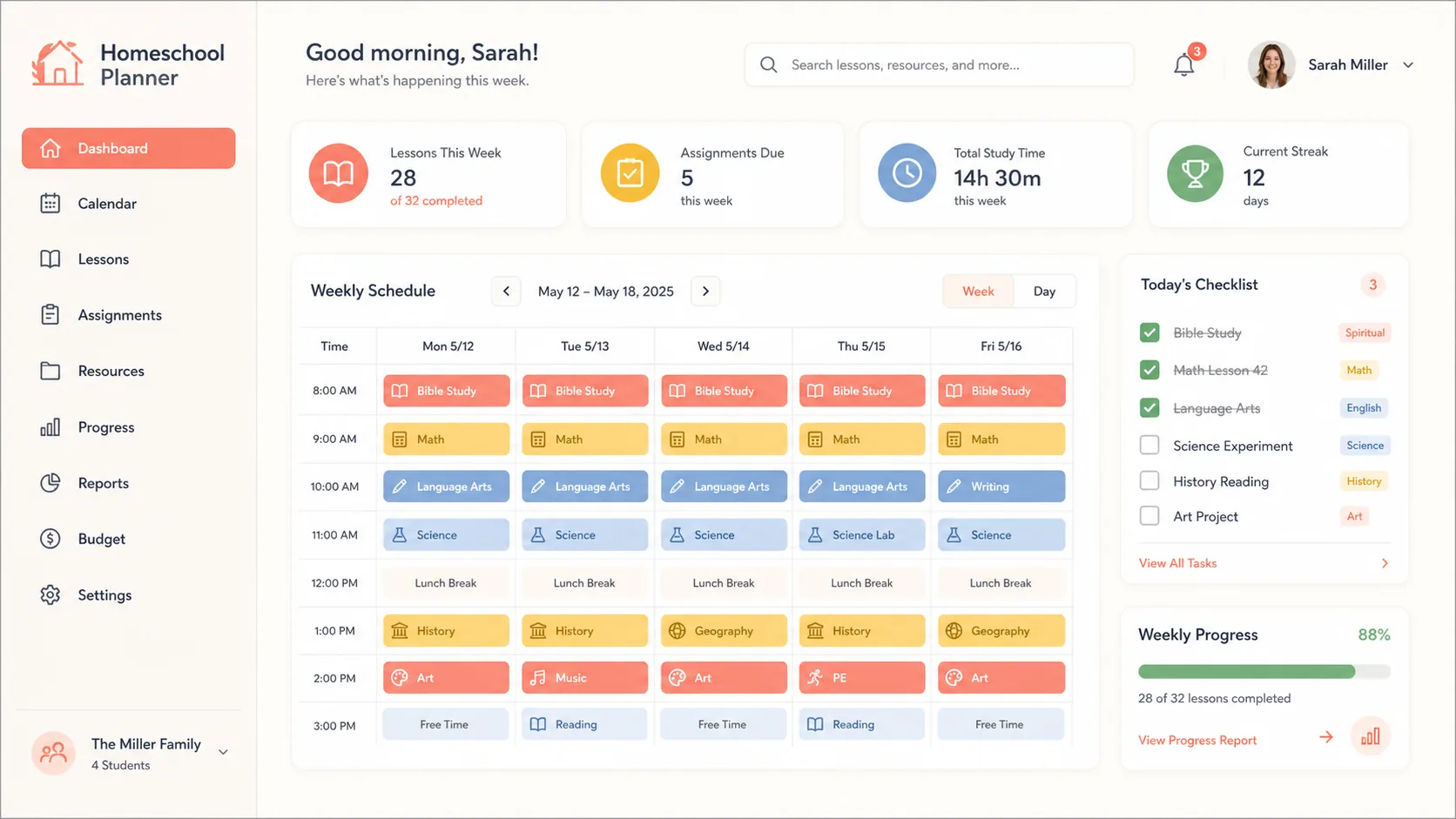The image size is (1456, 819).
Task: Advance to next week with right chevron
Action: (705, 291)
